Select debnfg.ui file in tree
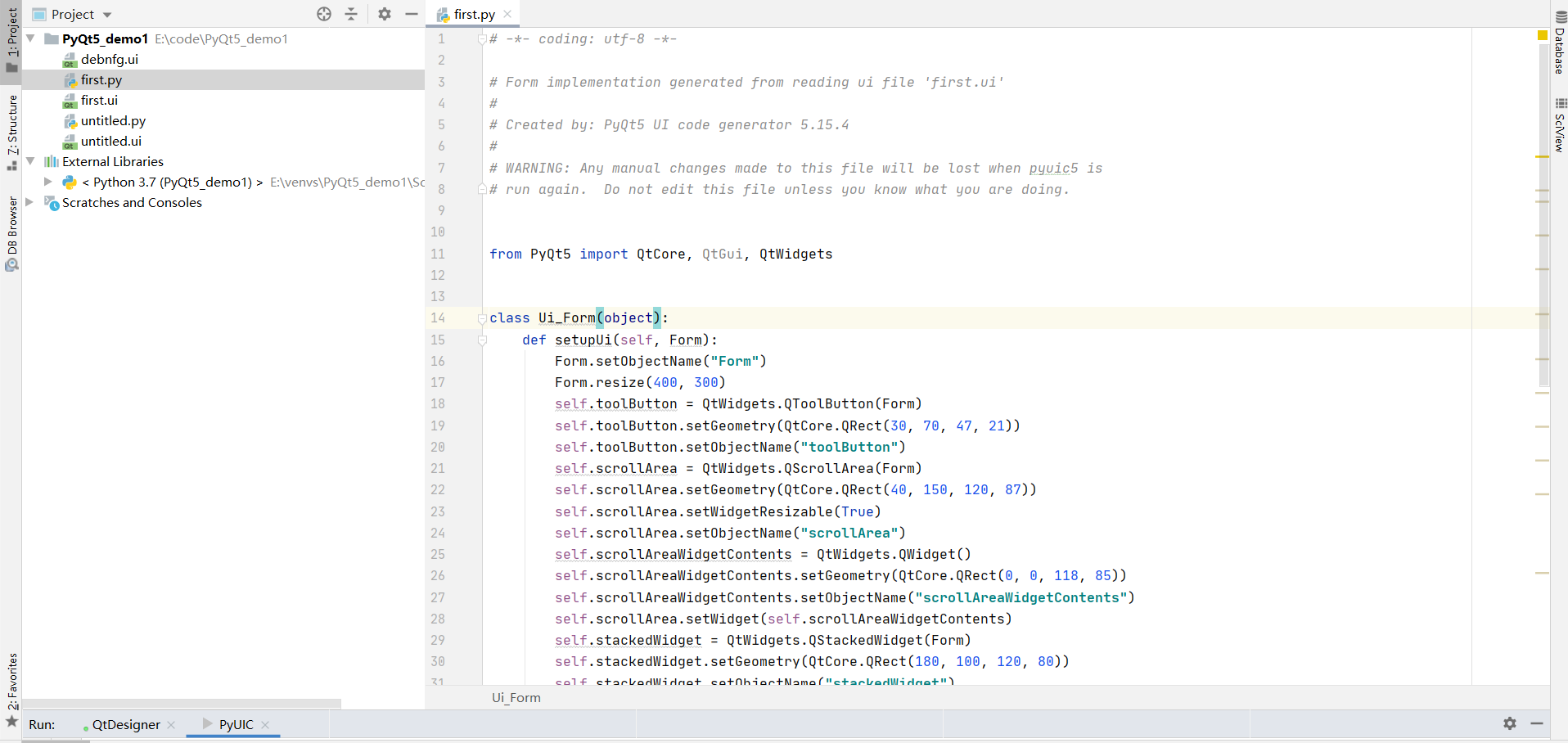This screenshot has height=743, width=1568. (110, 59)
